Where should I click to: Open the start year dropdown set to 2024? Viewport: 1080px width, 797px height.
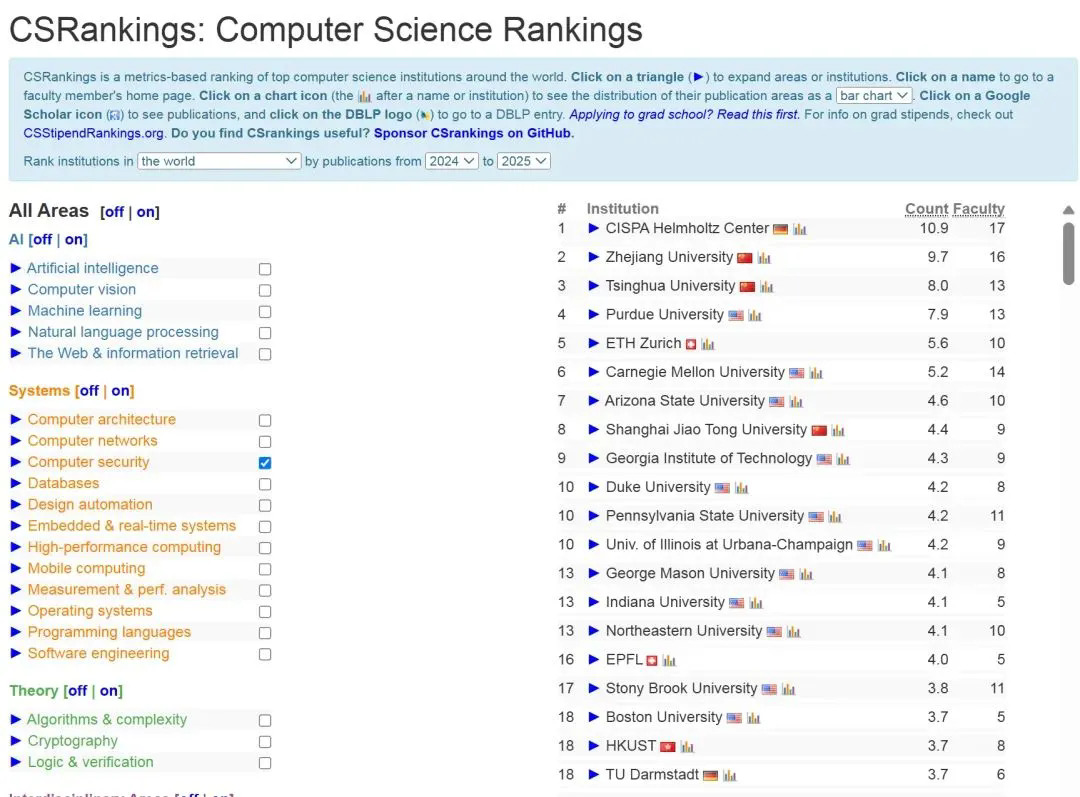pyautogui.click(x=452, y=161)
